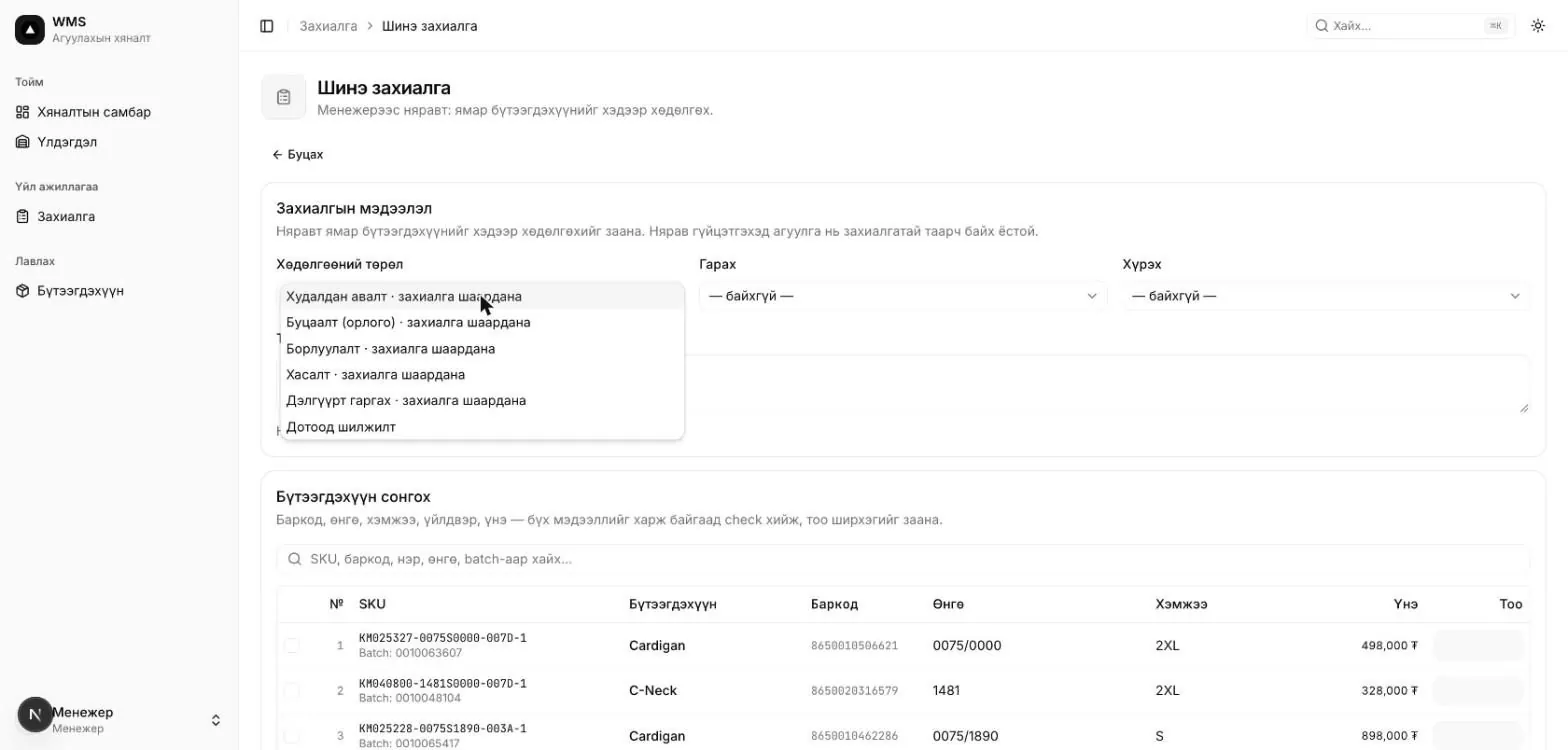The height and width of the screenshot is (750, 1568).
Task: Click the Хэмжээ column header
Action: (1181, 604)
